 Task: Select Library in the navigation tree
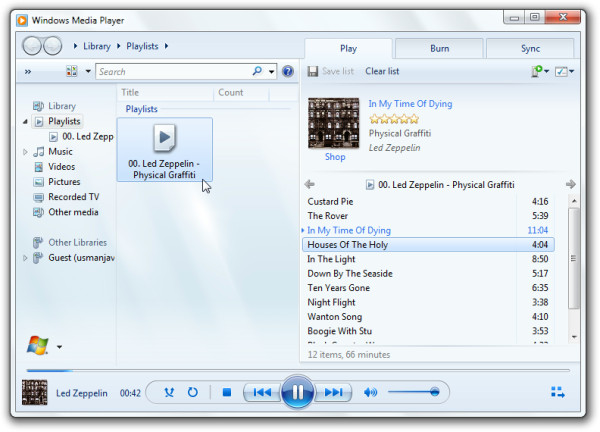pyautogui.click(x=62, y=106)
